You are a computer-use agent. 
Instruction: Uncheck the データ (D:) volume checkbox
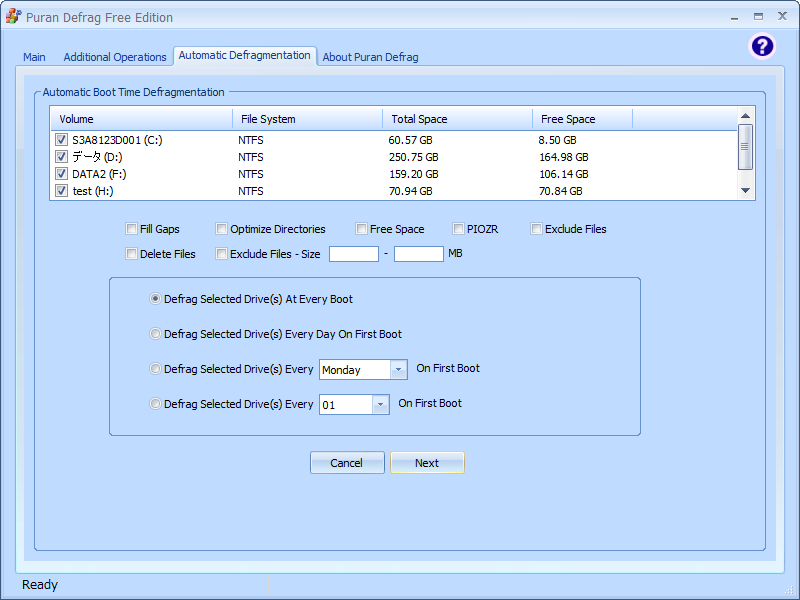click(x=61, y=157)
